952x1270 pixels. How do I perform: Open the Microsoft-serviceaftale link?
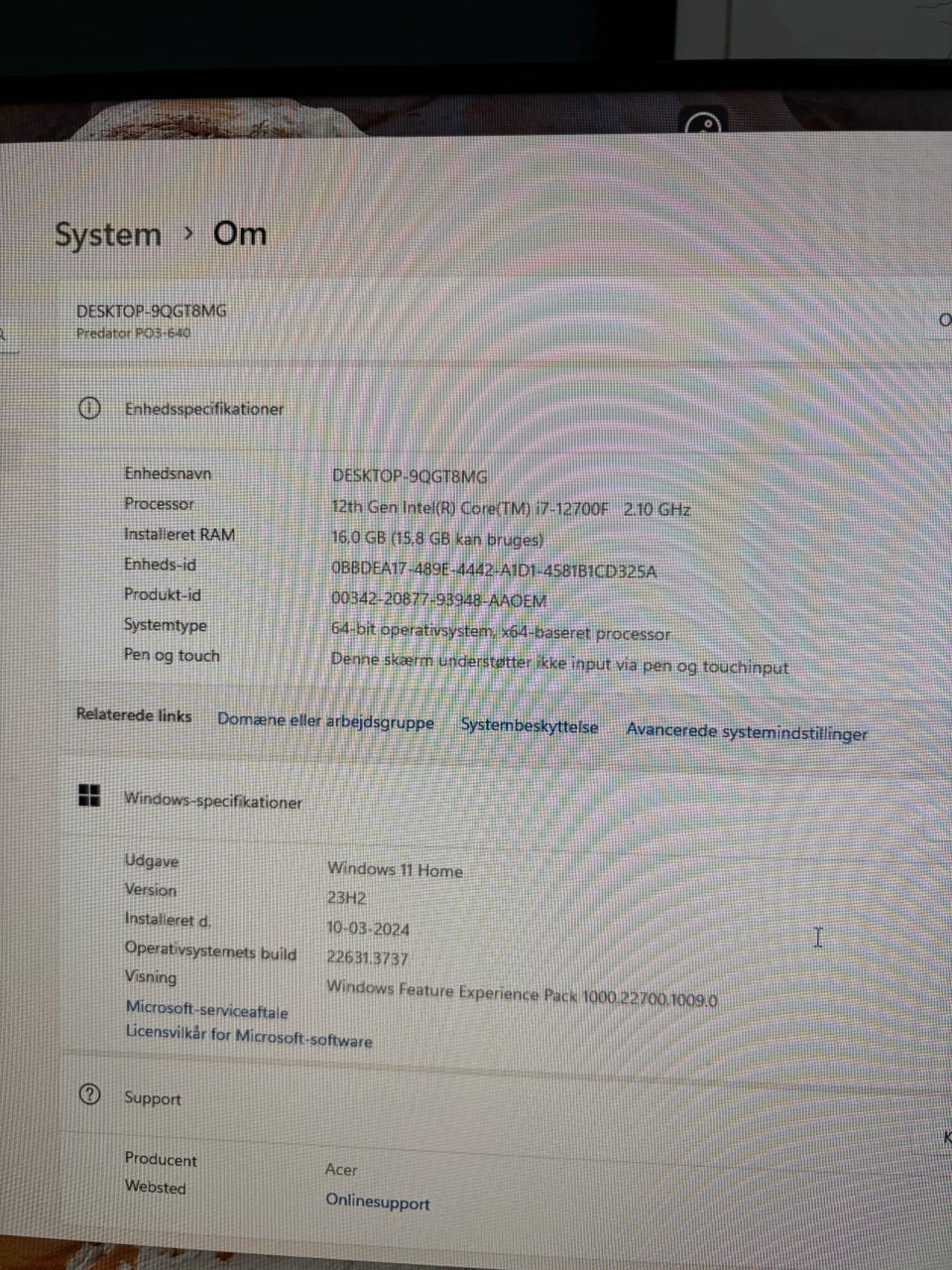pyautogui.click(x=207, y=1010)
